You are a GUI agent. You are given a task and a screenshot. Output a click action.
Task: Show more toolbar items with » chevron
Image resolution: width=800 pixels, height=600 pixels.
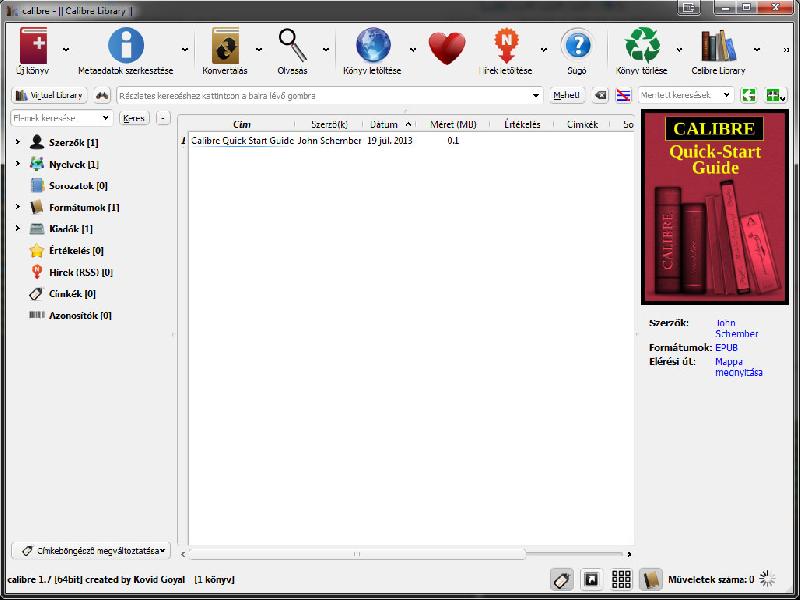click(786, 49)
